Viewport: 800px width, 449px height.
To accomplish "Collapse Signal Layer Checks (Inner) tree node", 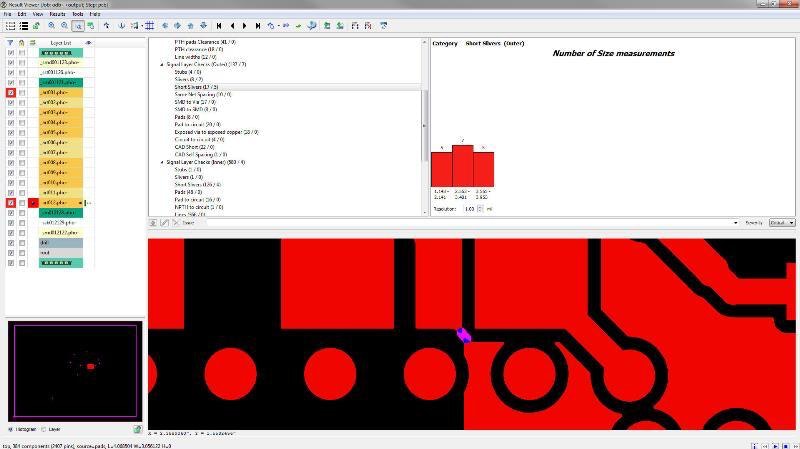I will click(x=163, y=162).
